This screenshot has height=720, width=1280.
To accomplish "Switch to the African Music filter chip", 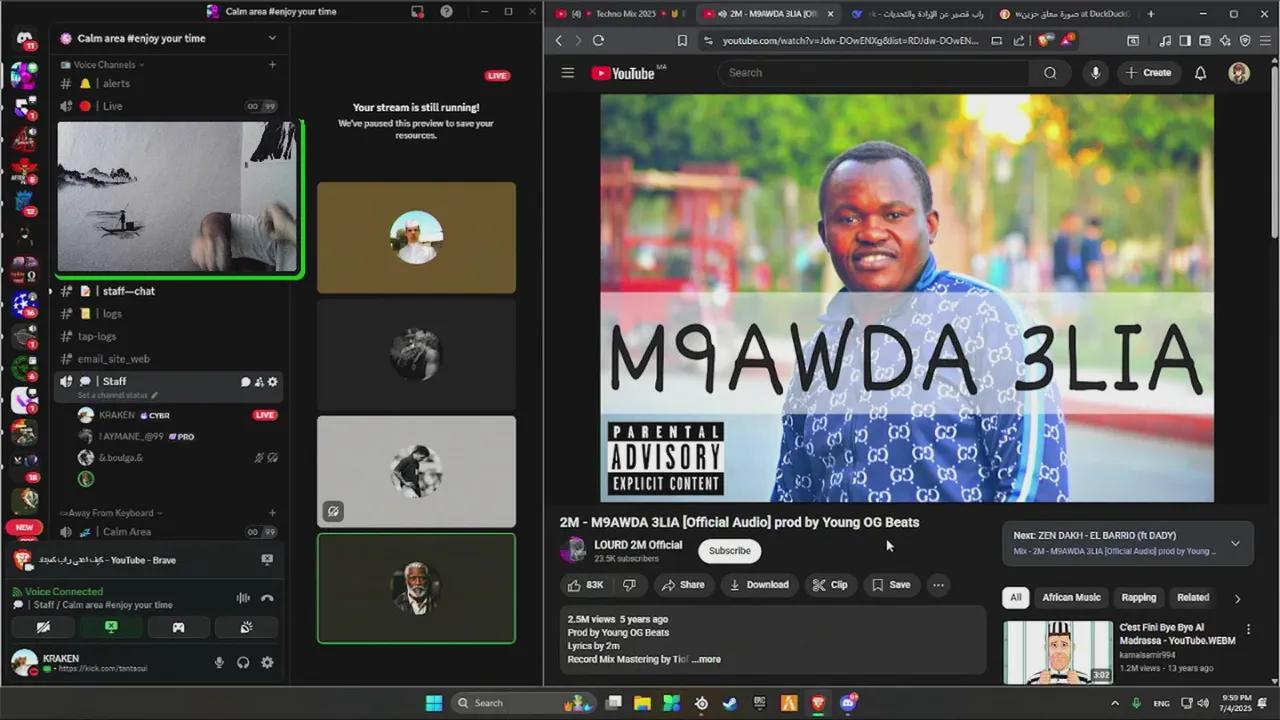I will (1070, 597).
